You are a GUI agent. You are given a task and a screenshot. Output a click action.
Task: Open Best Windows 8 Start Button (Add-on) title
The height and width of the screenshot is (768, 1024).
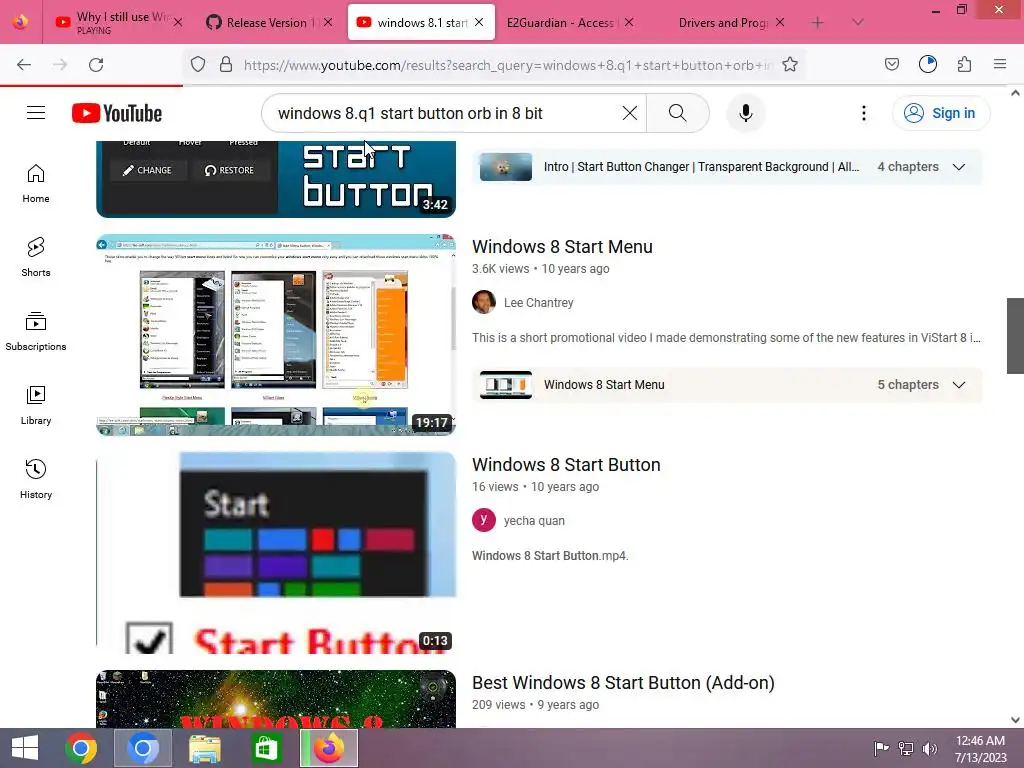[x=623, y=682]
